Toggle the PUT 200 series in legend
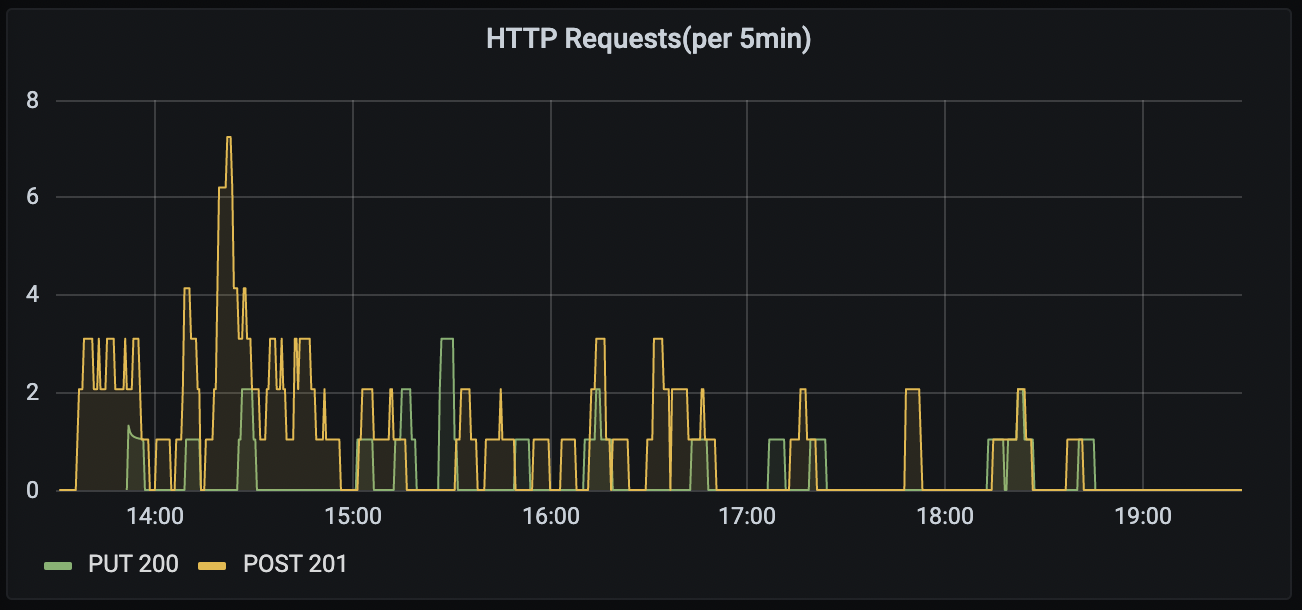The width and height of the screenshot is (1302, 610). pyautogui.click(x=133, y=564)
